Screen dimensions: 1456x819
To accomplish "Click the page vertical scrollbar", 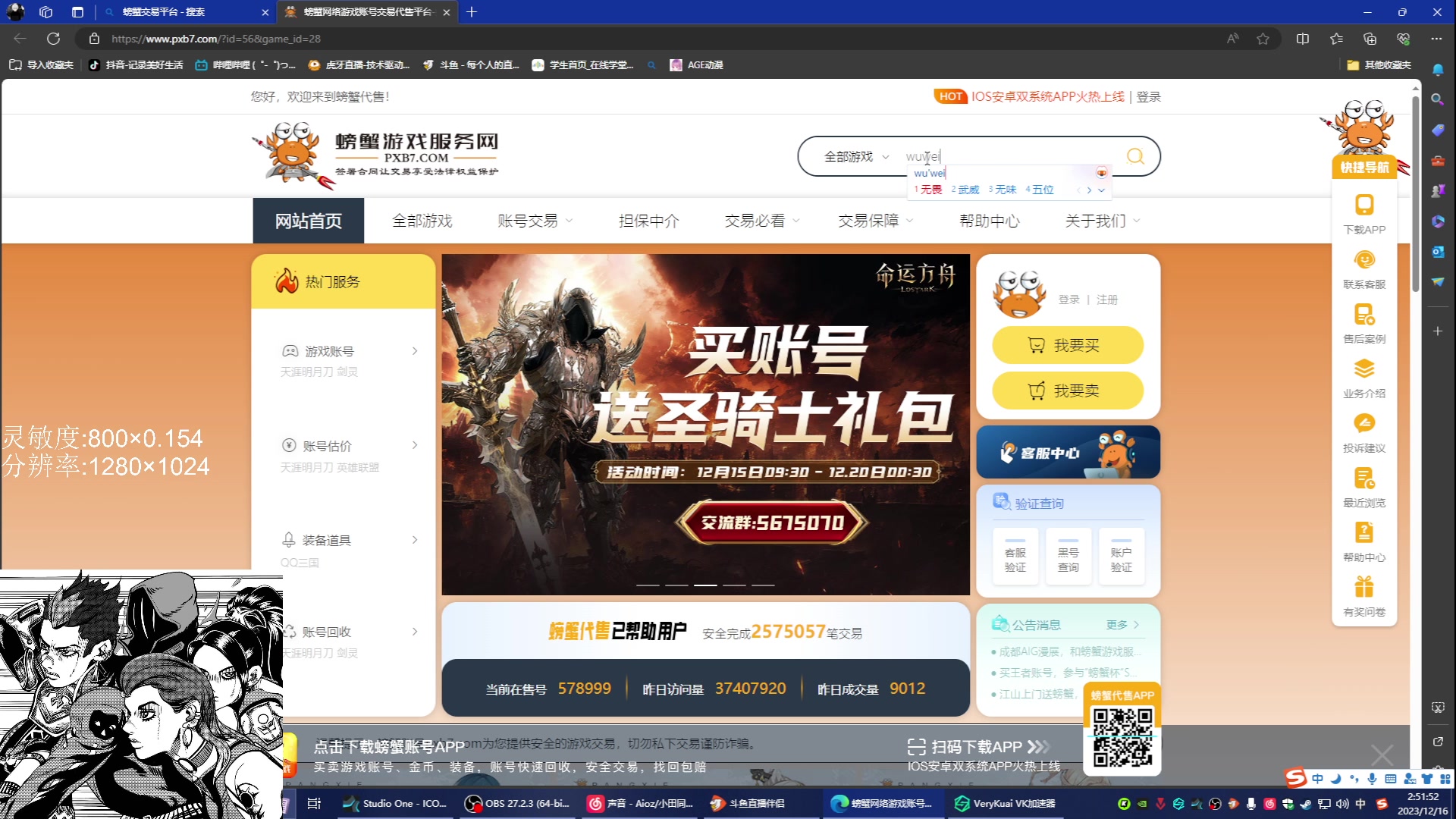I will (1415, 193).
